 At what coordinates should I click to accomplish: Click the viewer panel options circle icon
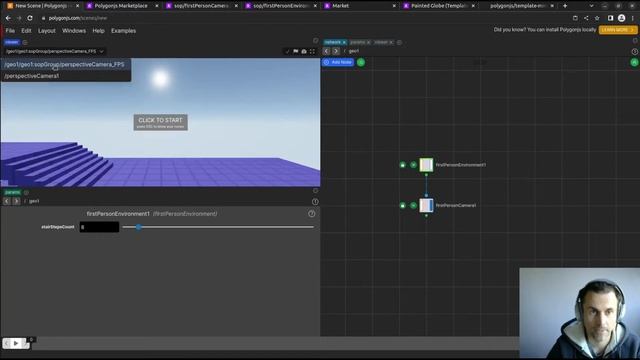tap(316, 41)
